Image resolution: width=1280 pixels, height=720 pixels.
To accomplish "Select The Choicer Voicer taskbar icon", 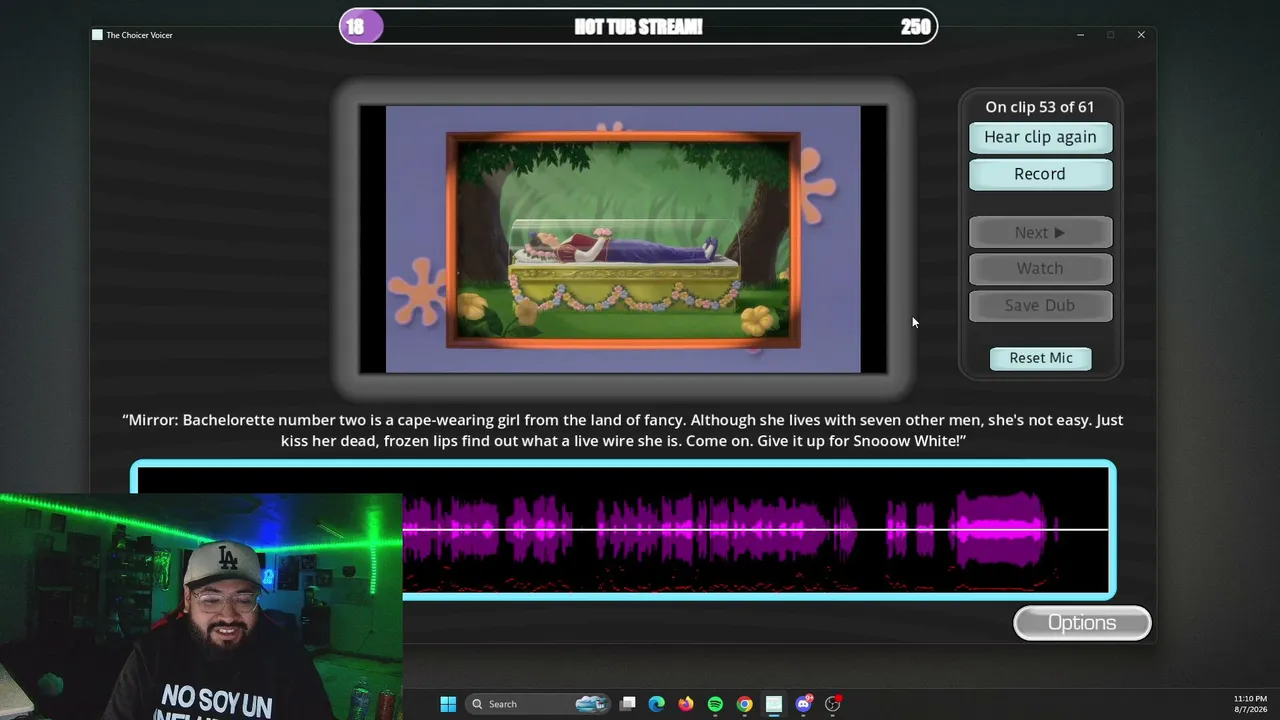I will [773, 704].
